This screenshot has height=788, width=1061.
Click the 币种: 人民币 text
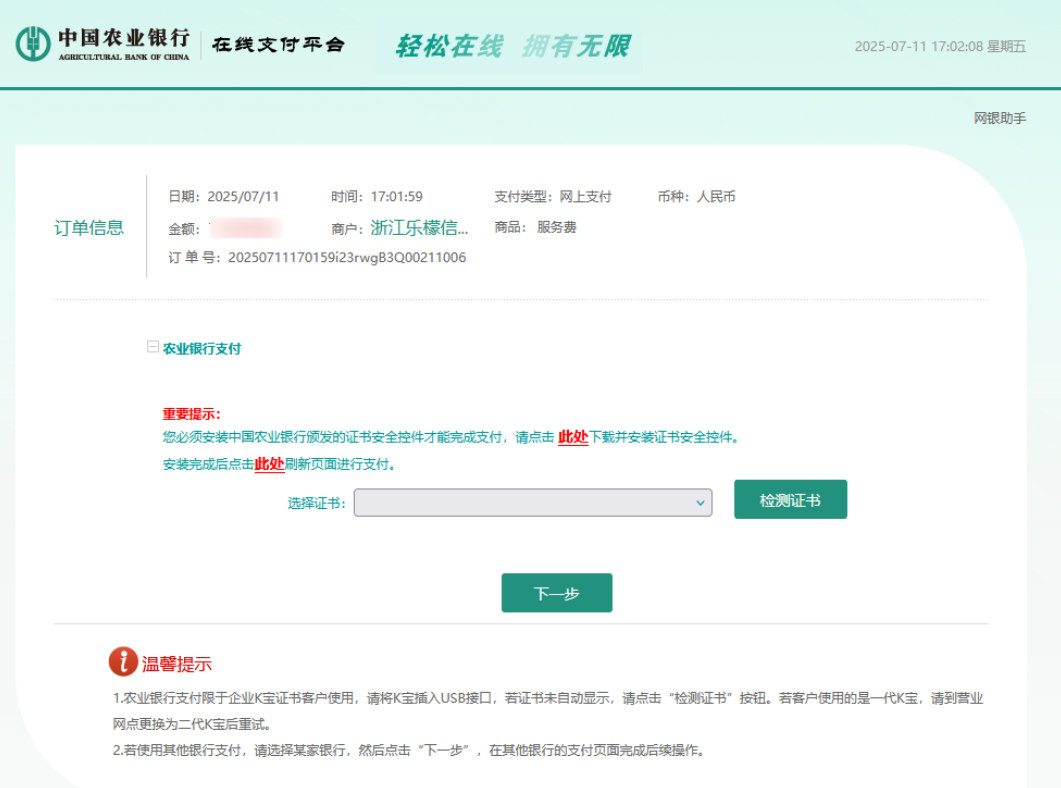tap(696, 197)
